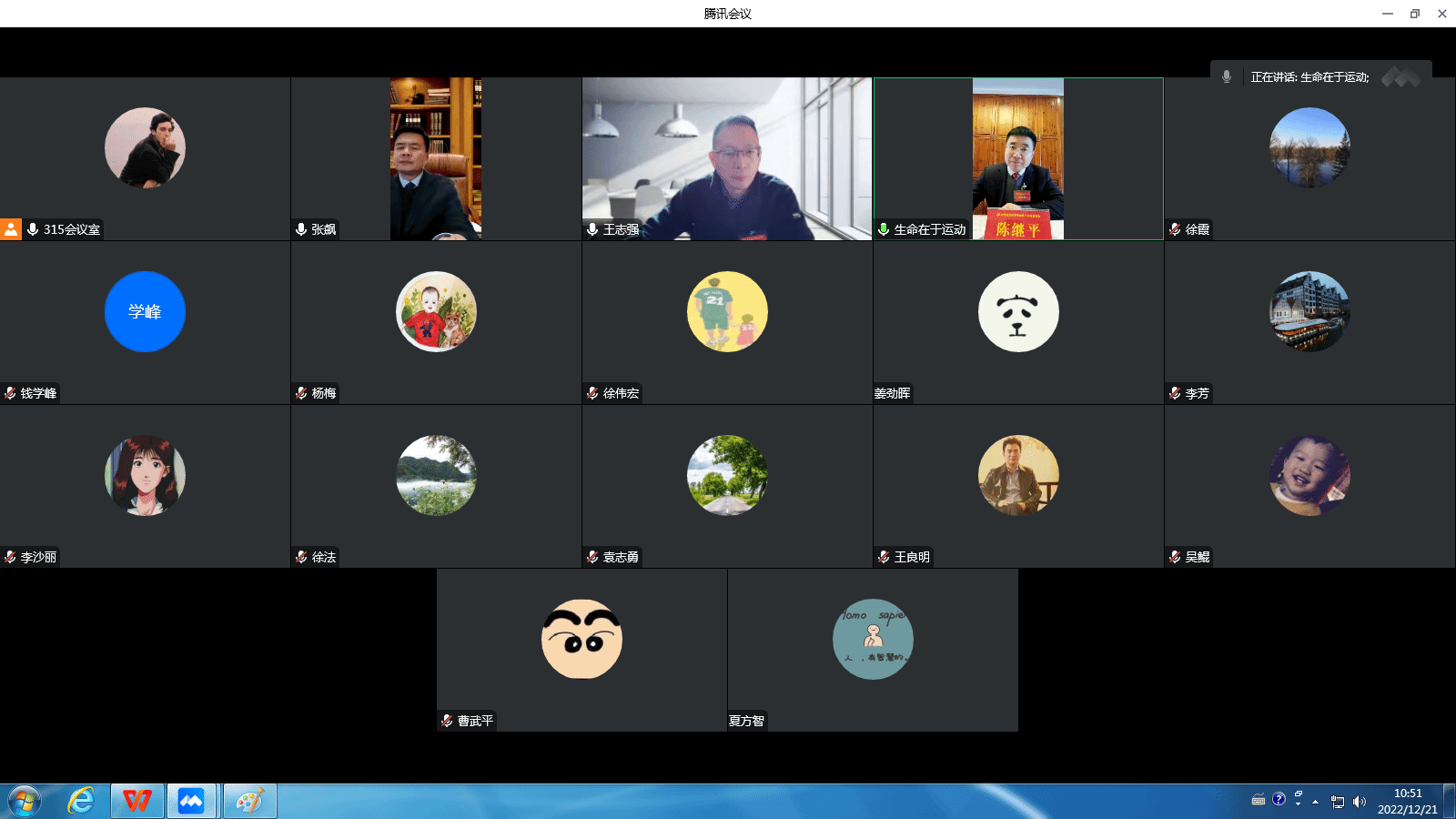This screenshot has width=1456, height=819.
Task: Click the 王志强 name label
Action: pyautogui.click(x=621, y=229)
